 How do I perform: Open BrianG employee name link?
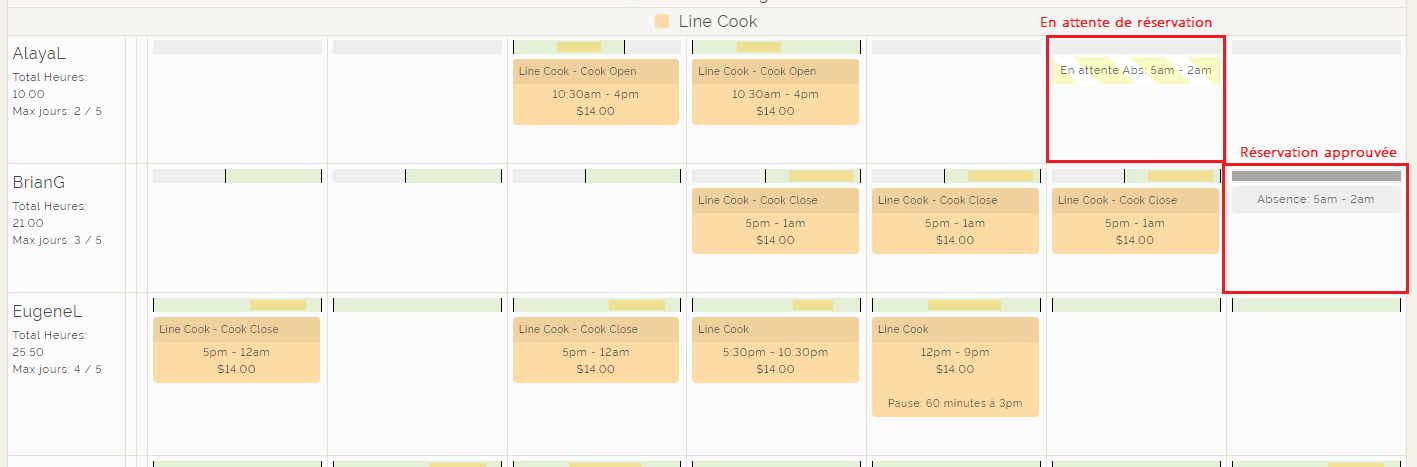(39, 183)
